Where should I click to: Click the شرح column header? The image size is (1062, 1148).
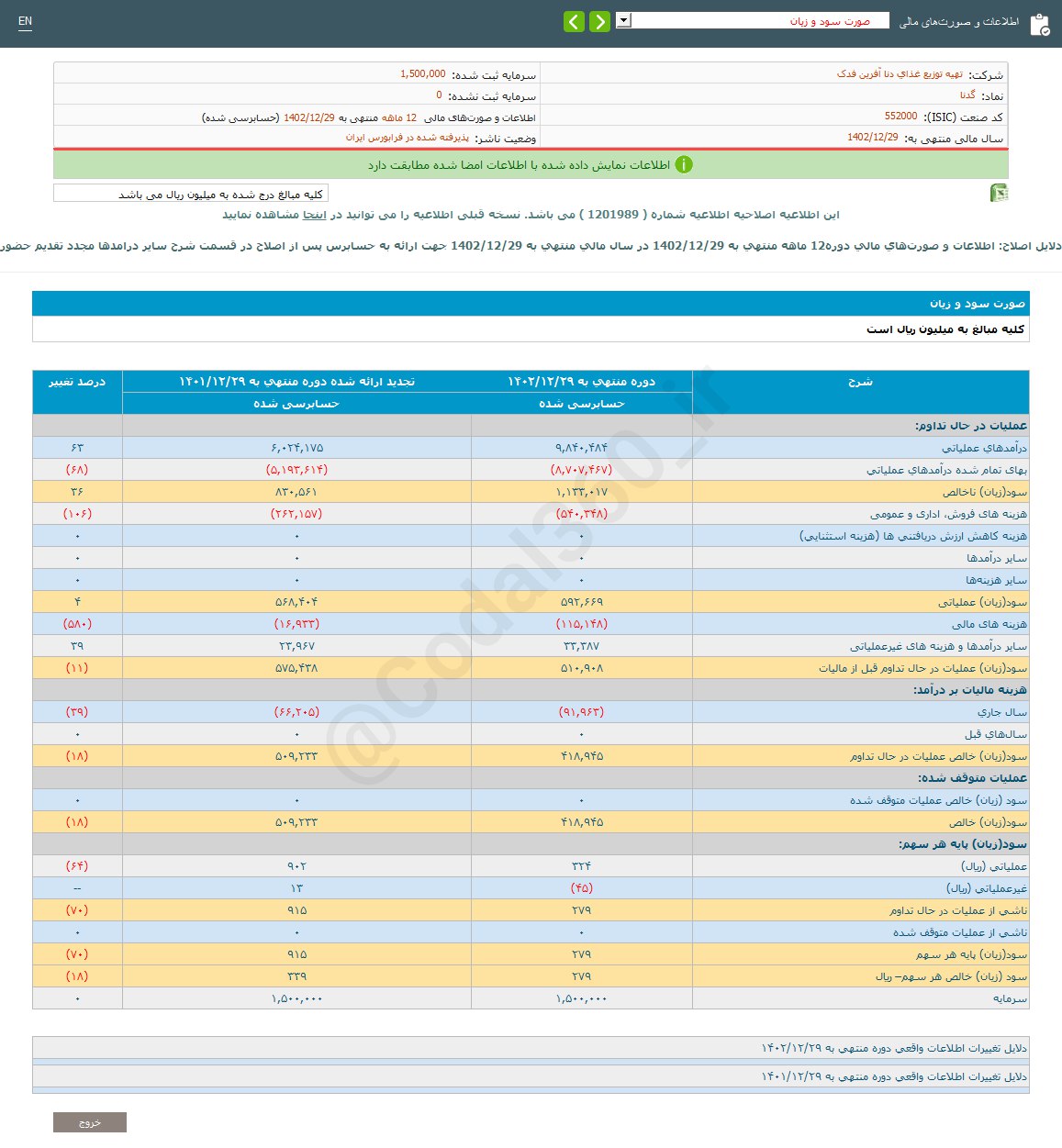tap(860, 382)
